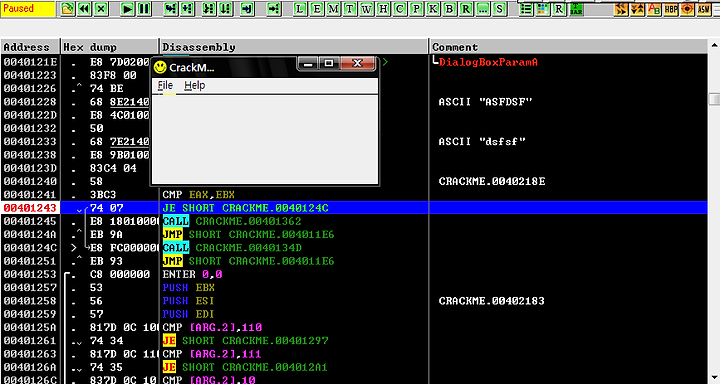The width and height of the screenshot is (720, 384).
Task: Show Threads window (T button)
Action: 350,9
